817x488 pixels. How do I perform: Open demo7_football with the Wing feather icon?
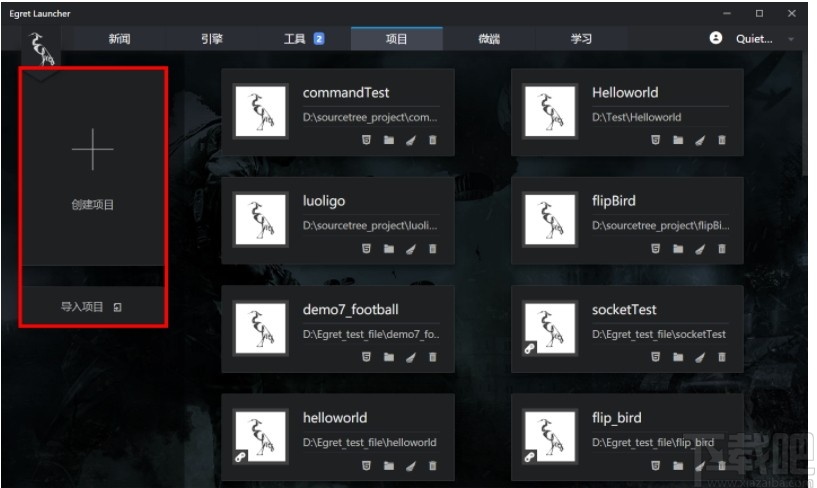click(x=411, y=357)
